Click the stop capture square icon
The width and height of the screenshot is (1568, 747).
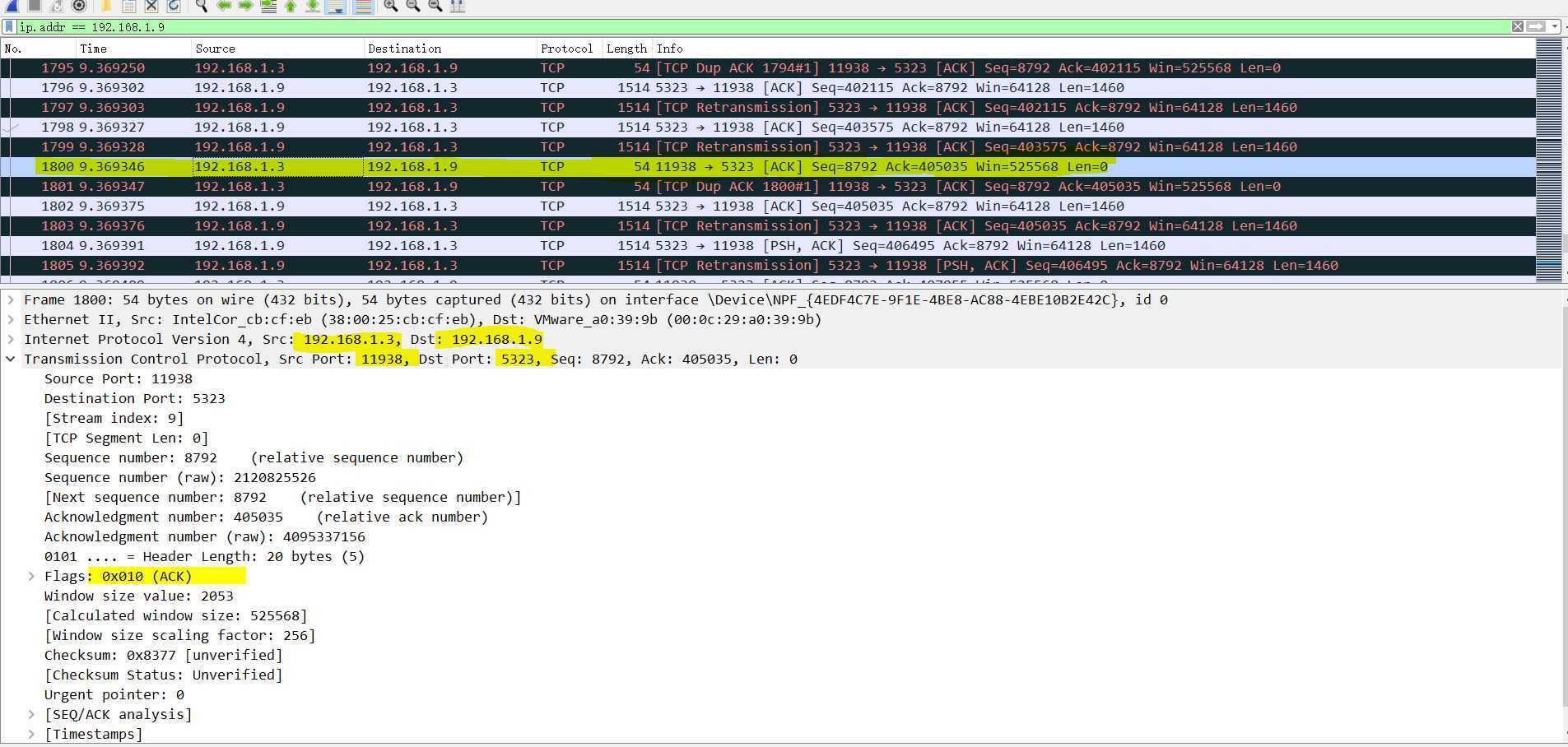[x=35, y=6]
